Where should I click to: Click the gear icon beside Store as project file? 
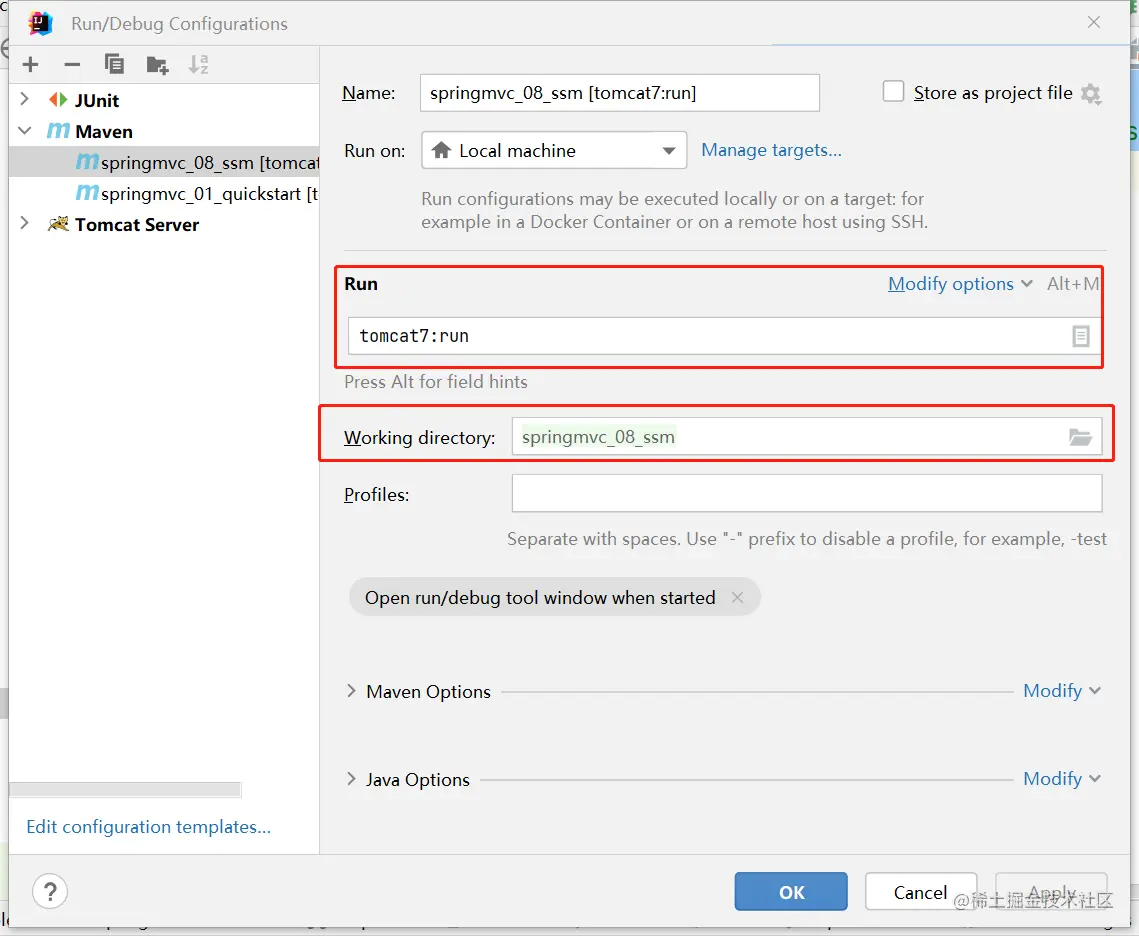pos(1091,94)
